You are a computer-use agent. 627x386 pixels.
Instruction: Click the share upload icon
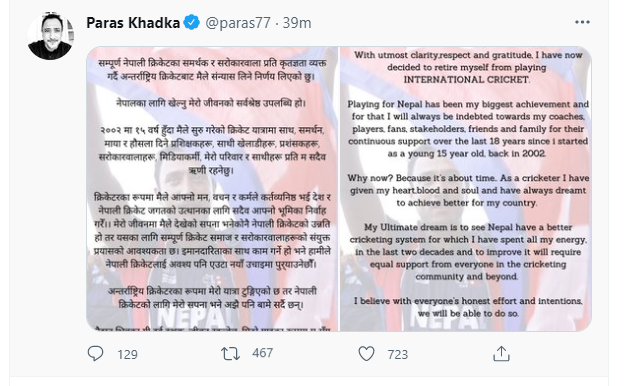[501, 354]
